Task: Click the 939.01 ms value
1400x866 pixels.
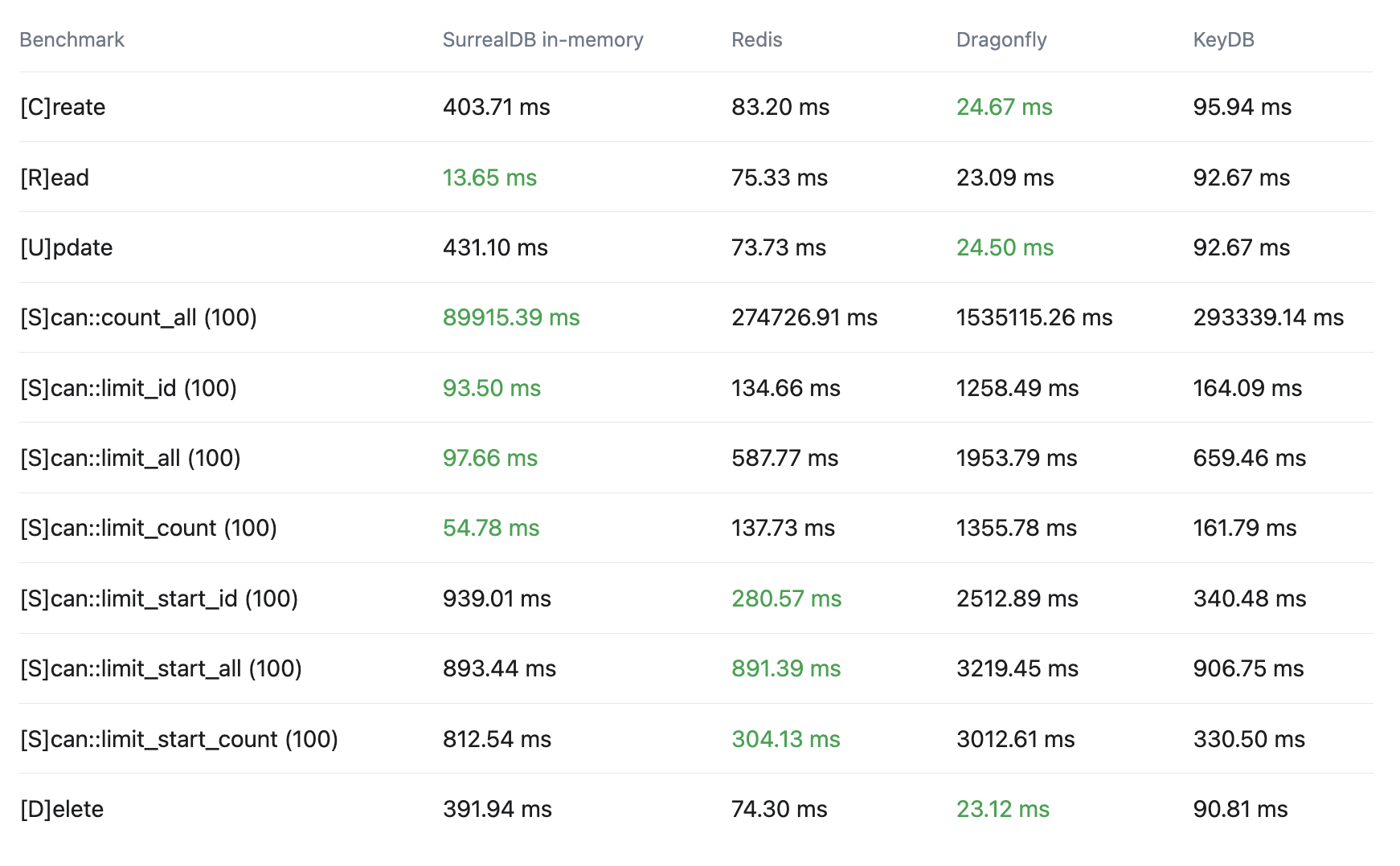Action: 497,598
